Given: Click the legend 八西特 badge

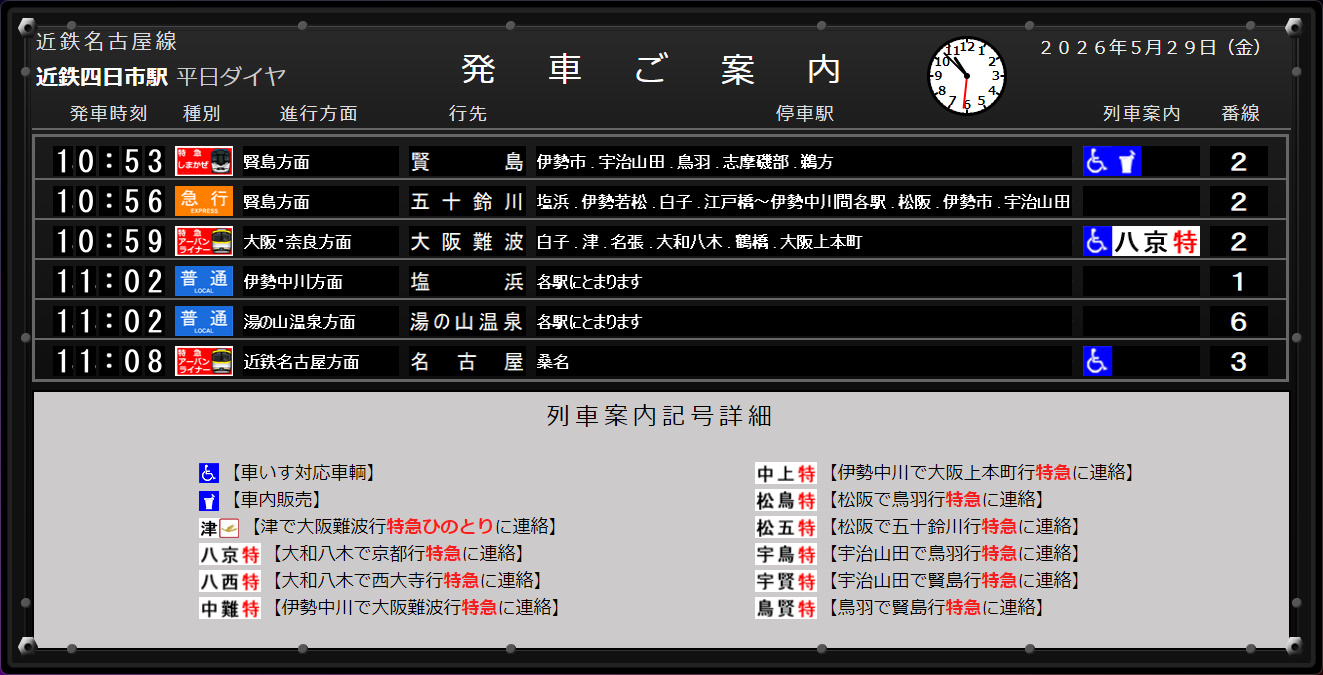Looking at the screenshot, I should tap(230, 581).
